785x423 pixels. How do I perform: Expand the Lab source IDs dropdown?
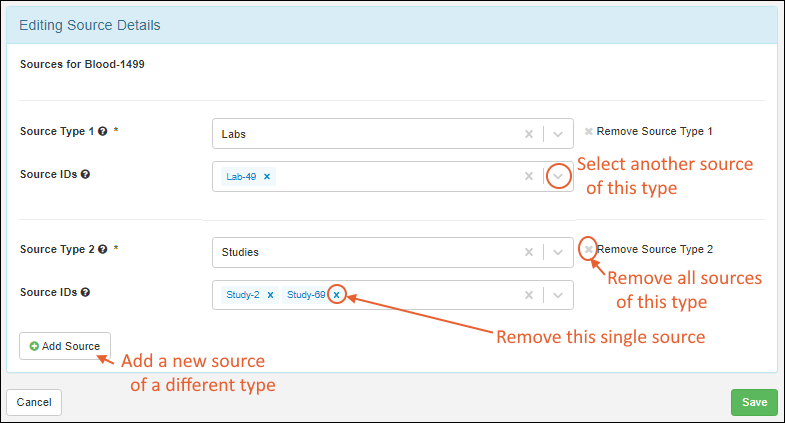click(559, 177)
